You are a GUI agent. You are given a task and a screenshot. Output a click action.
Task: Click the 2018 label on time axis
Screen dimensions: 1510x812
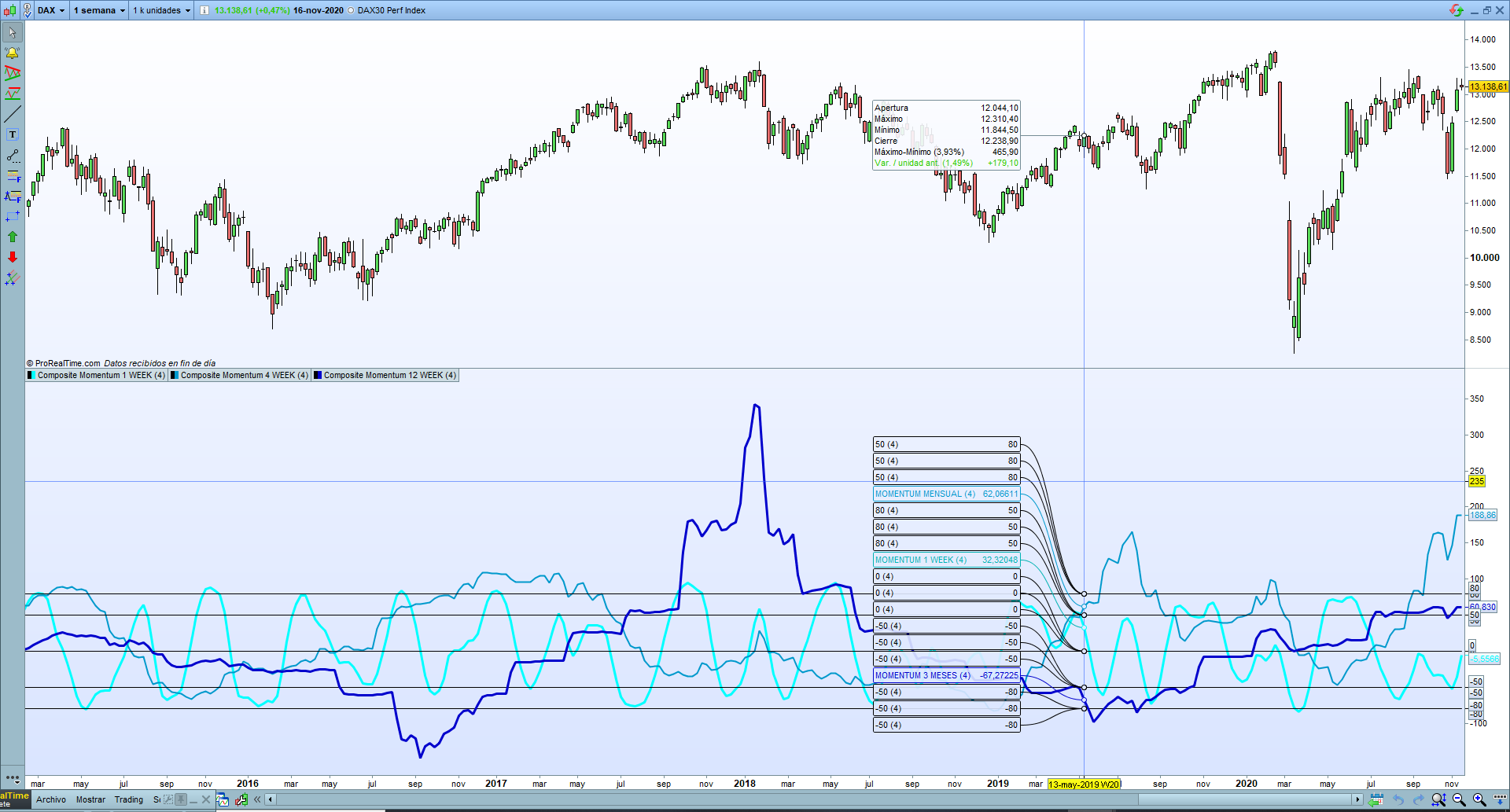pos(744,784)
